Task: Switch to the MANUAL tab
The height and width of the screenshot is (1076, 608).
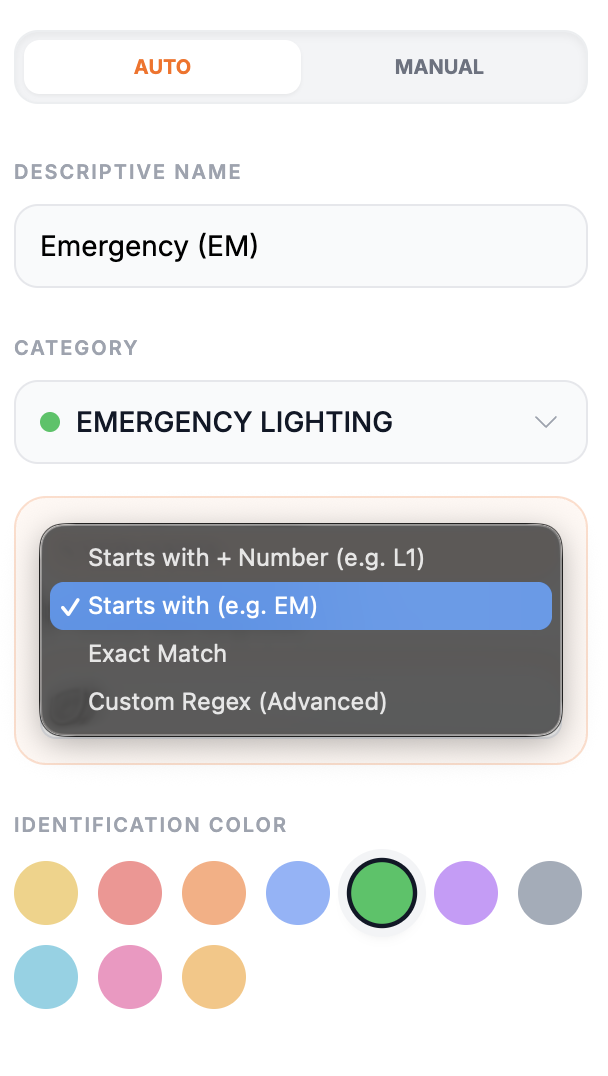Action: pyautogui.click(x=439, y=66)
